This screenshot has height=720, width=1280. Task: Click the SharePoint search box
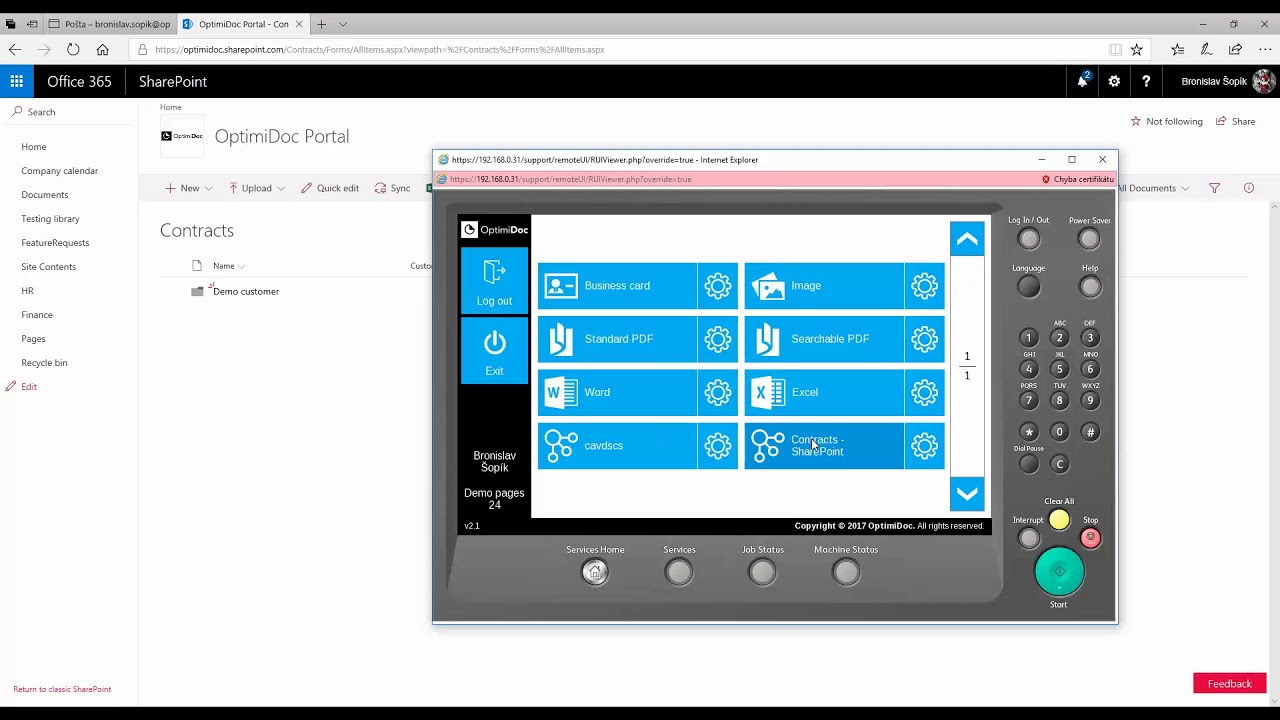pos(69,112)
